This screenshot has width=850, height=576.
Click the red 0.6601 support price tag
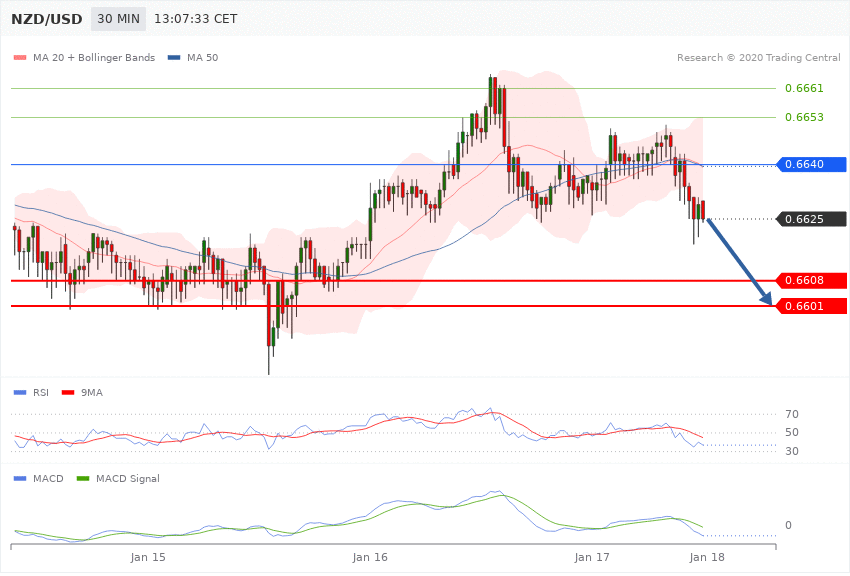[x=812, y=306]
